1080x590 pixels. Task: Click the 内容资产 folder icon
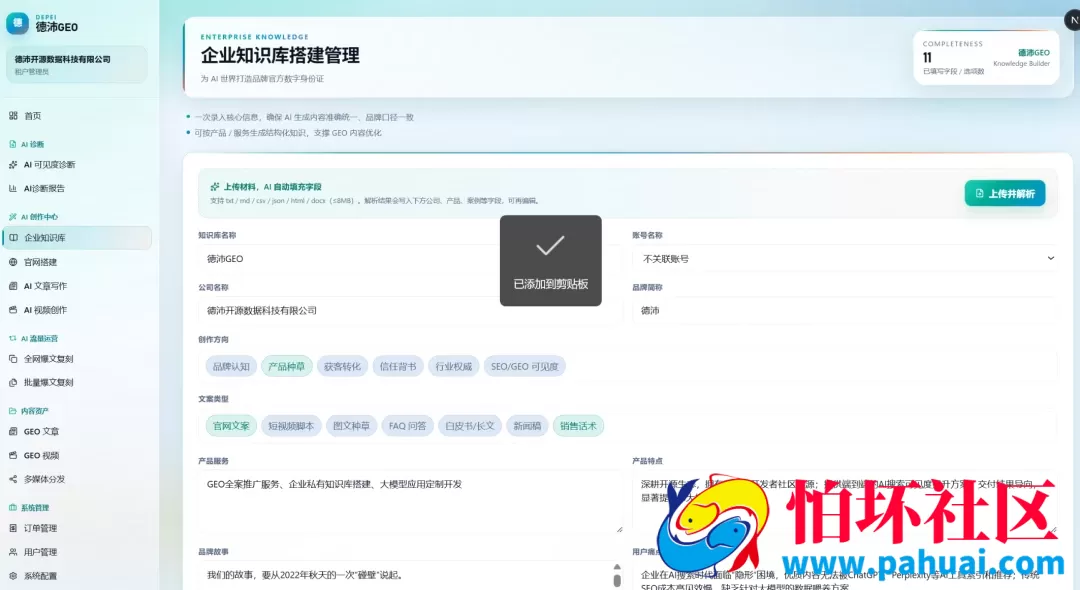point(12,410)
